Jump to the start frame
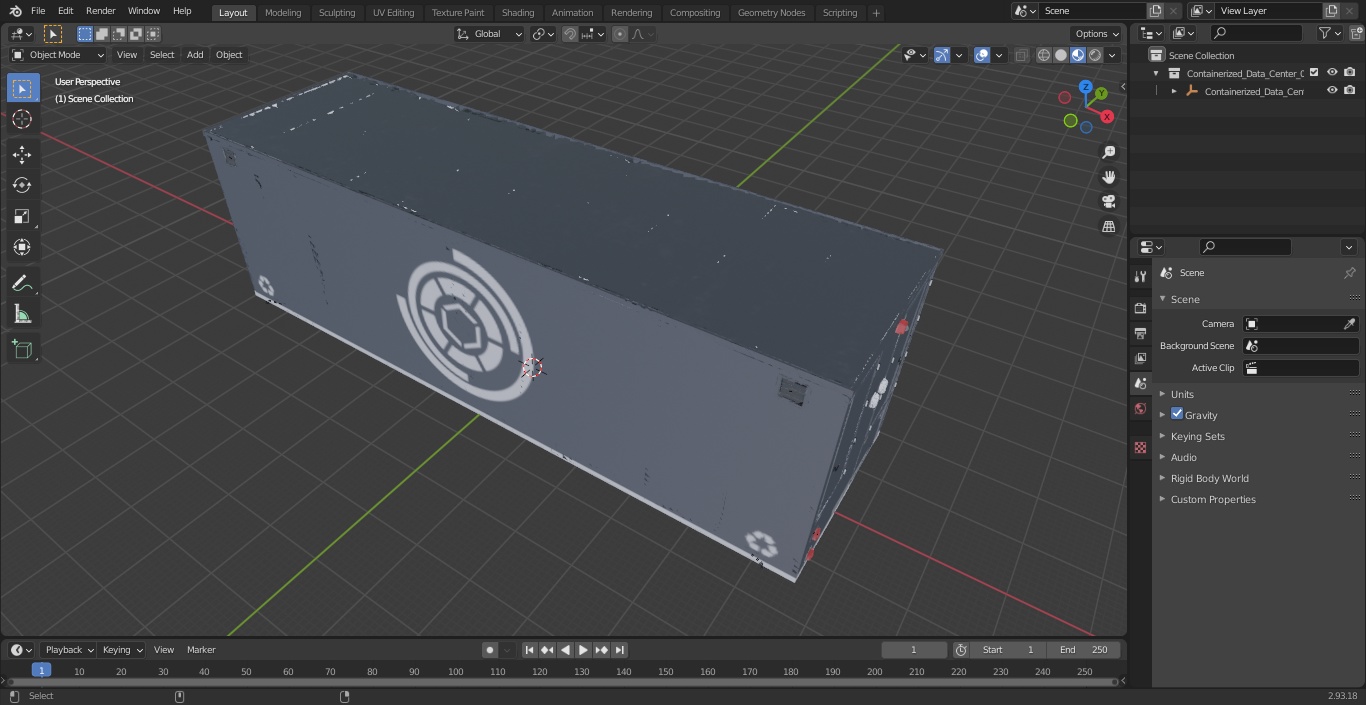1366x705 pixels. point(530,650)
